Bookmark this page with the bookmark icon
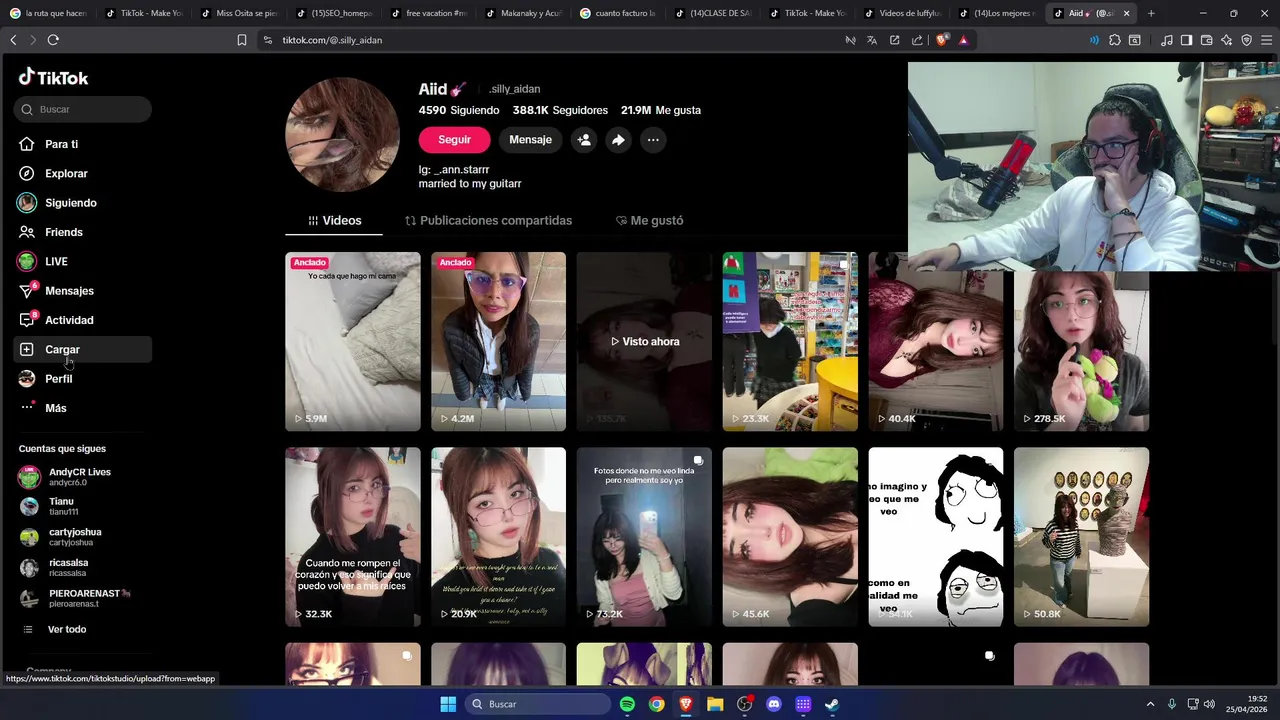This screenshot has width=1280, height=720. pyautogui.click(x=242, y=40)
